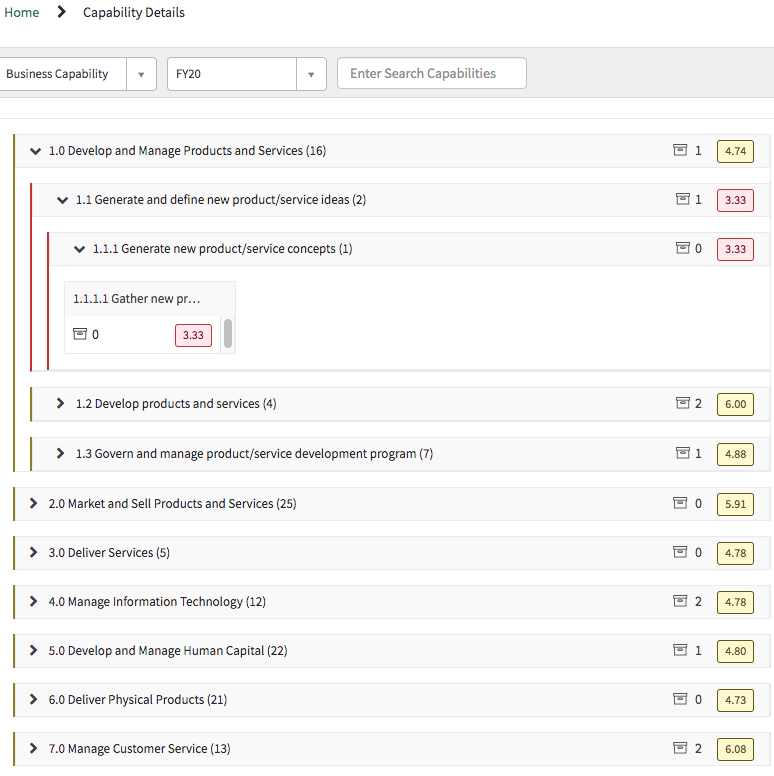Click the red 3.33 score badge on 1.1 row
The image size is (774, 776).
(735, 200)
